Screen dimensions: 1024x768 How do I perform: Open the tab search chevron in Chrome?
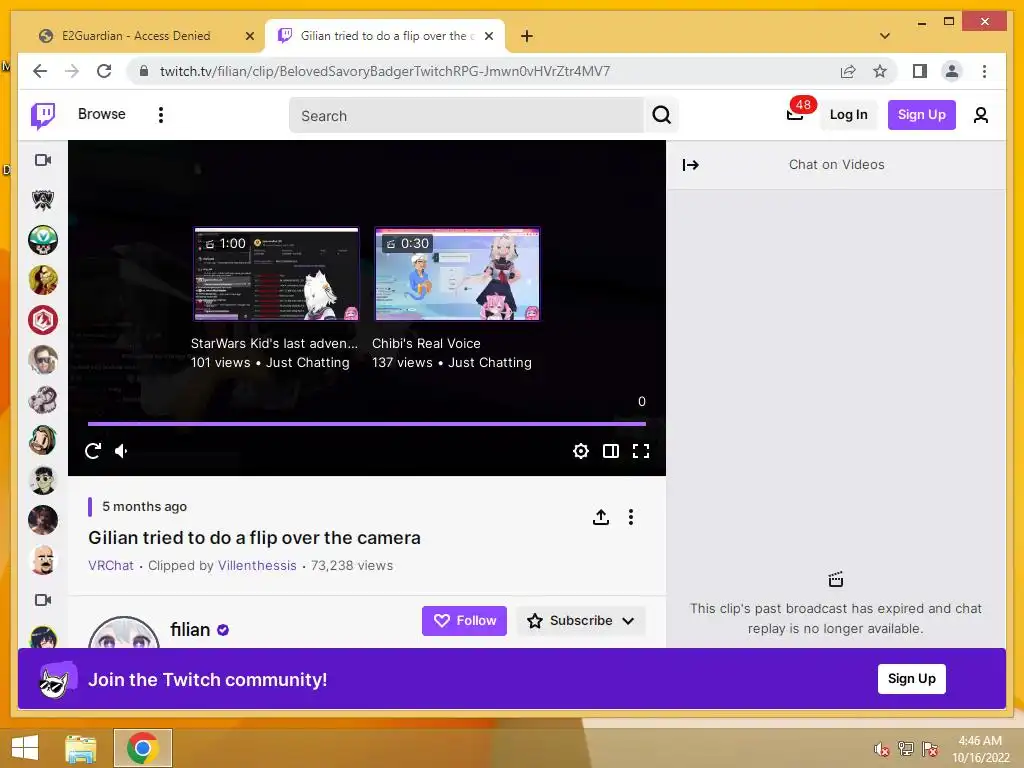tap(885, 36)
